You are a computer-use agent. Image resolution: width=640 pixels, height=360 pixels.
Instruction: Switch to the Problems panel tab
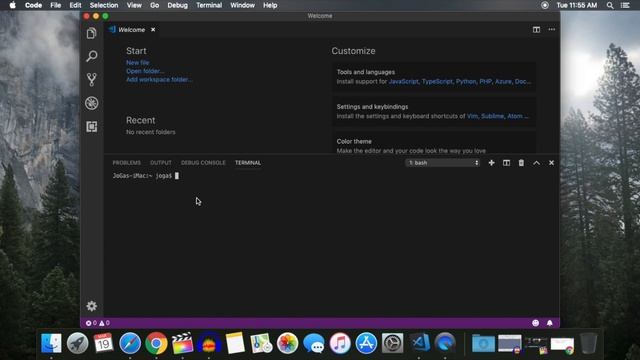[127, 163]
